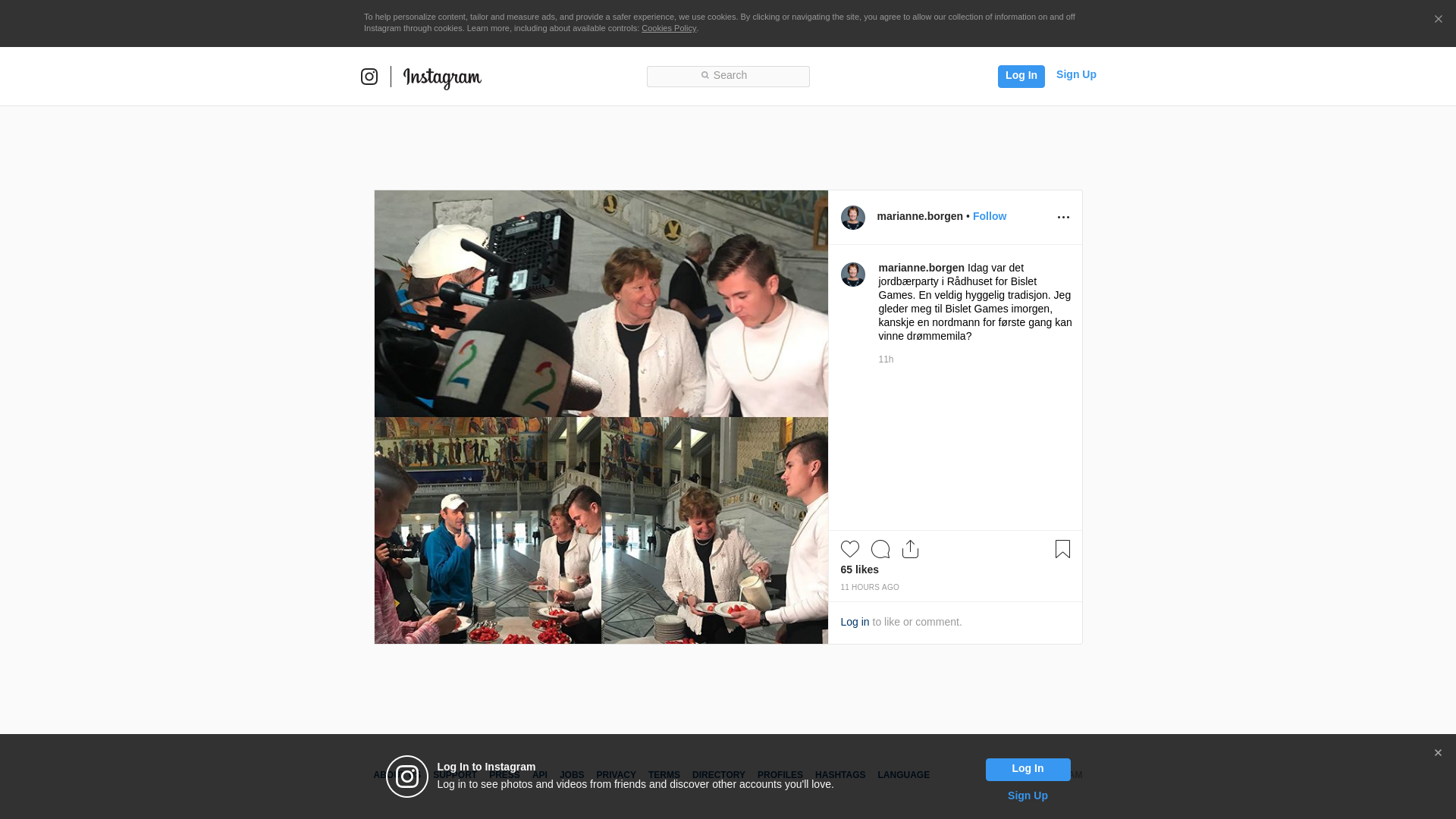Open the three-dots more options menu

(x=1063, y=218)
